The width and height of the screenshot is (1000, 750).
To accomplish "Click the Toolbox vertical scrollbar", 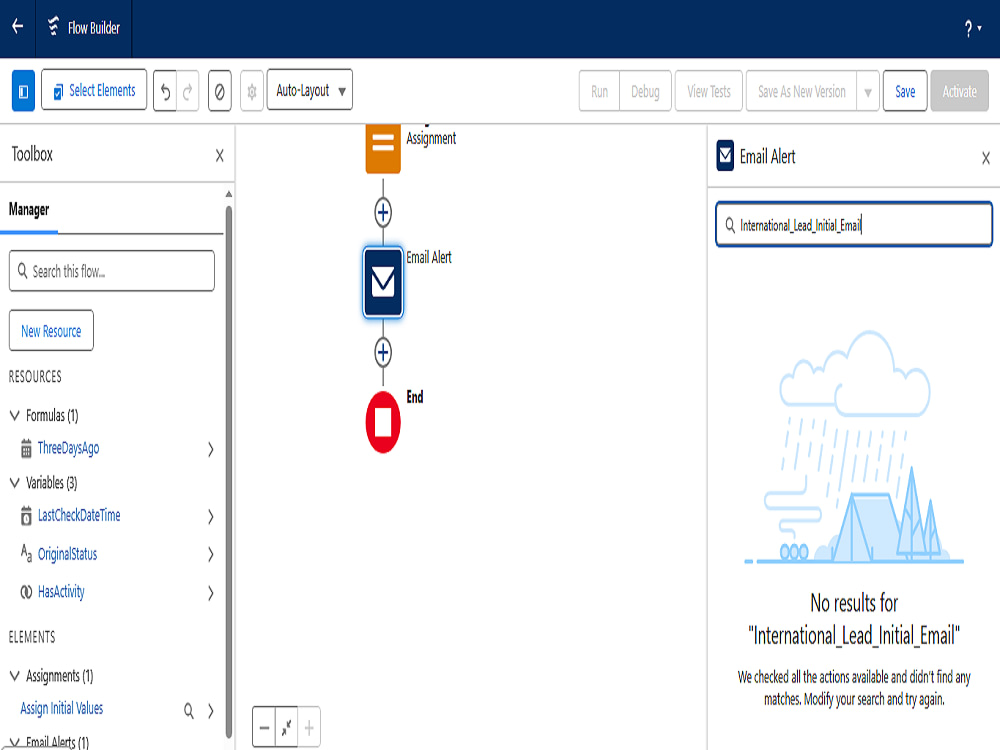I will coord(229,472).
